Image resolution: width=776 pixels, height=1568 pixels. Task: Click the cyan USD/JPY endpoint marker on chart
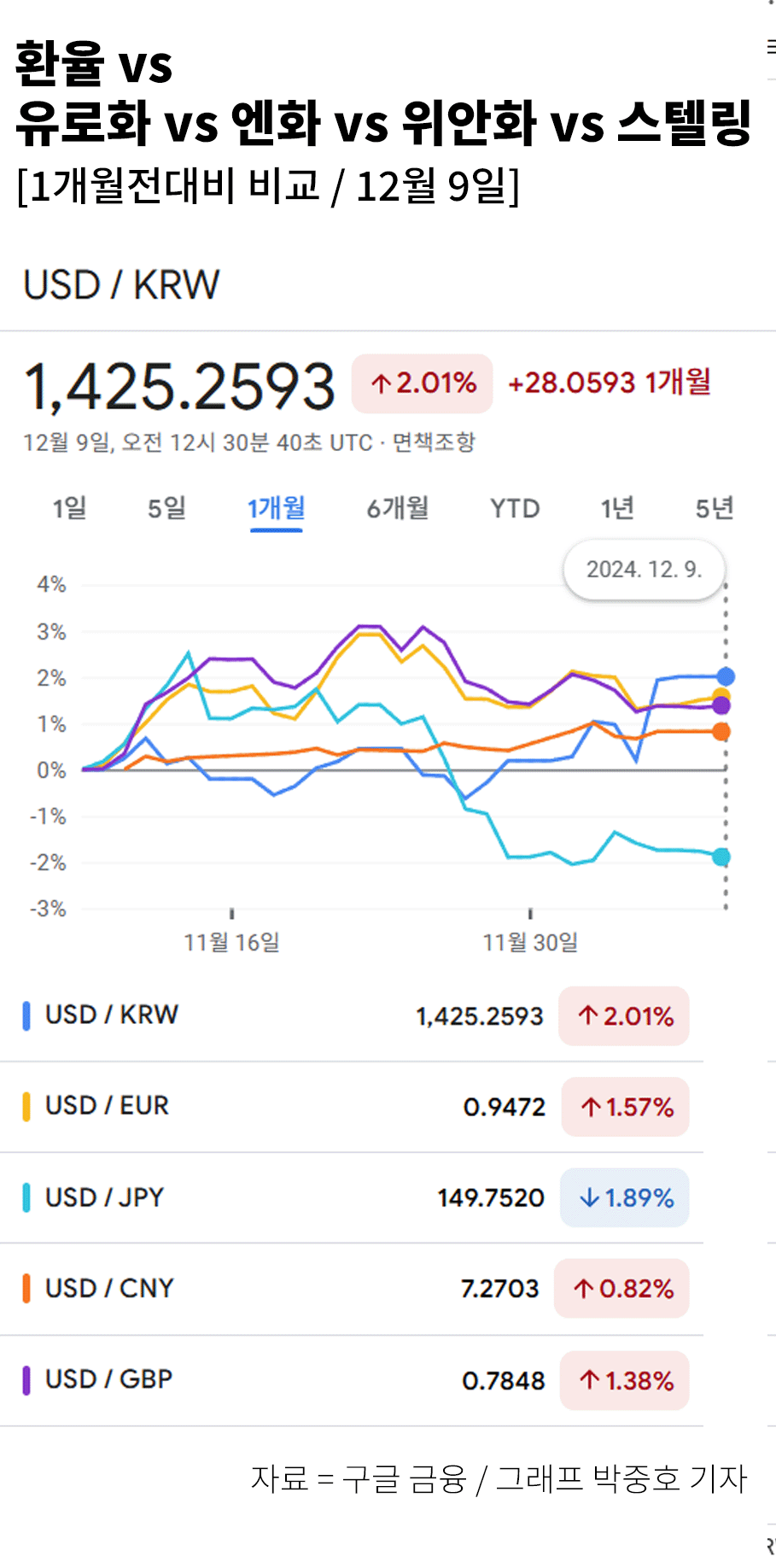click(723, 855)
